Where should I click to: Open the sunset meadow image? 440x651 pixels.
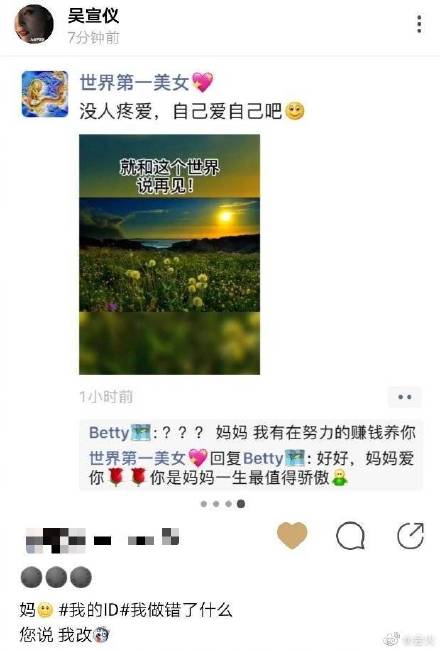169,254
